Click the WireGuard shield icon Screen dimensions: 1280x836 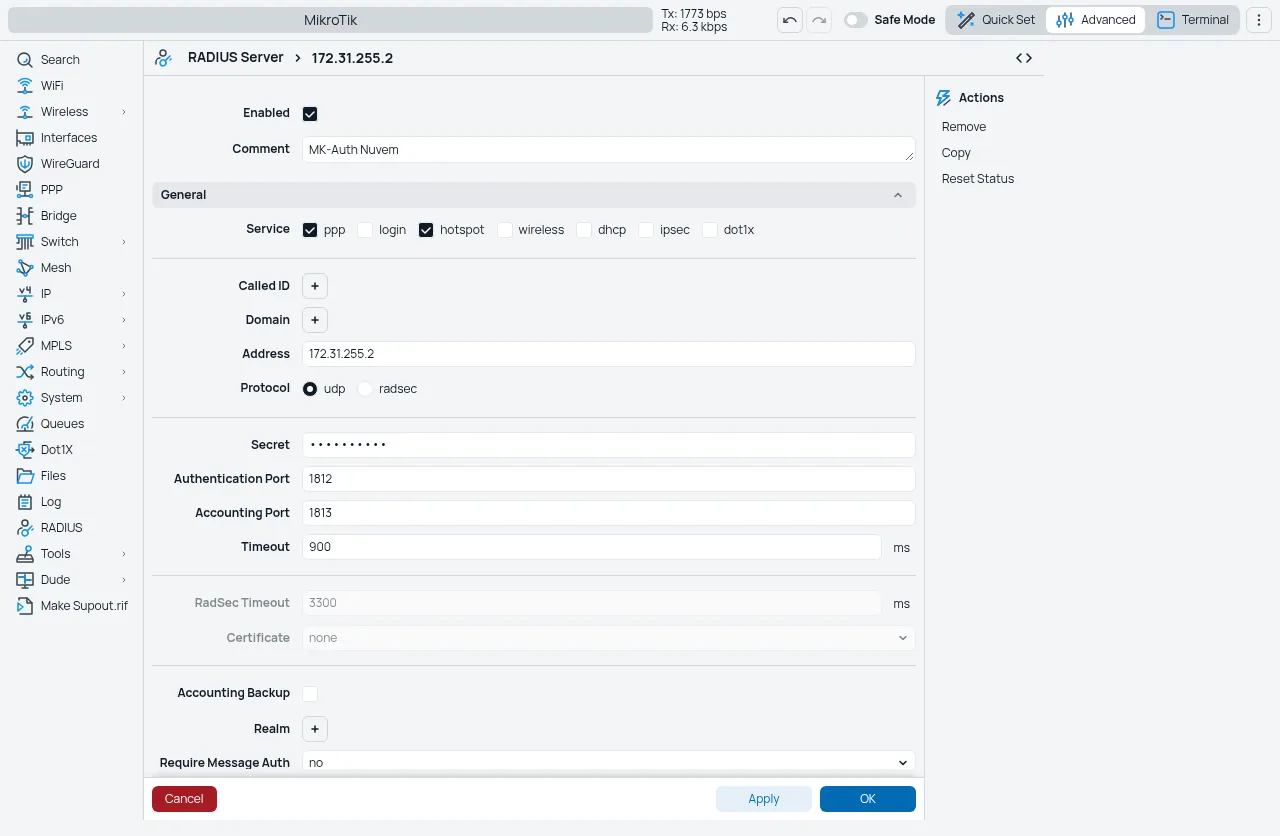tap(25, 164)
